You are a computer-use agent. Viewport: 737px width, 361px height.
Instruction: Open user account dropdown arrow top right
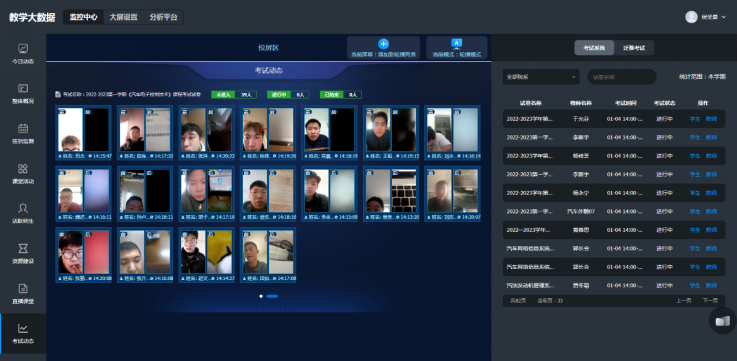723,17
